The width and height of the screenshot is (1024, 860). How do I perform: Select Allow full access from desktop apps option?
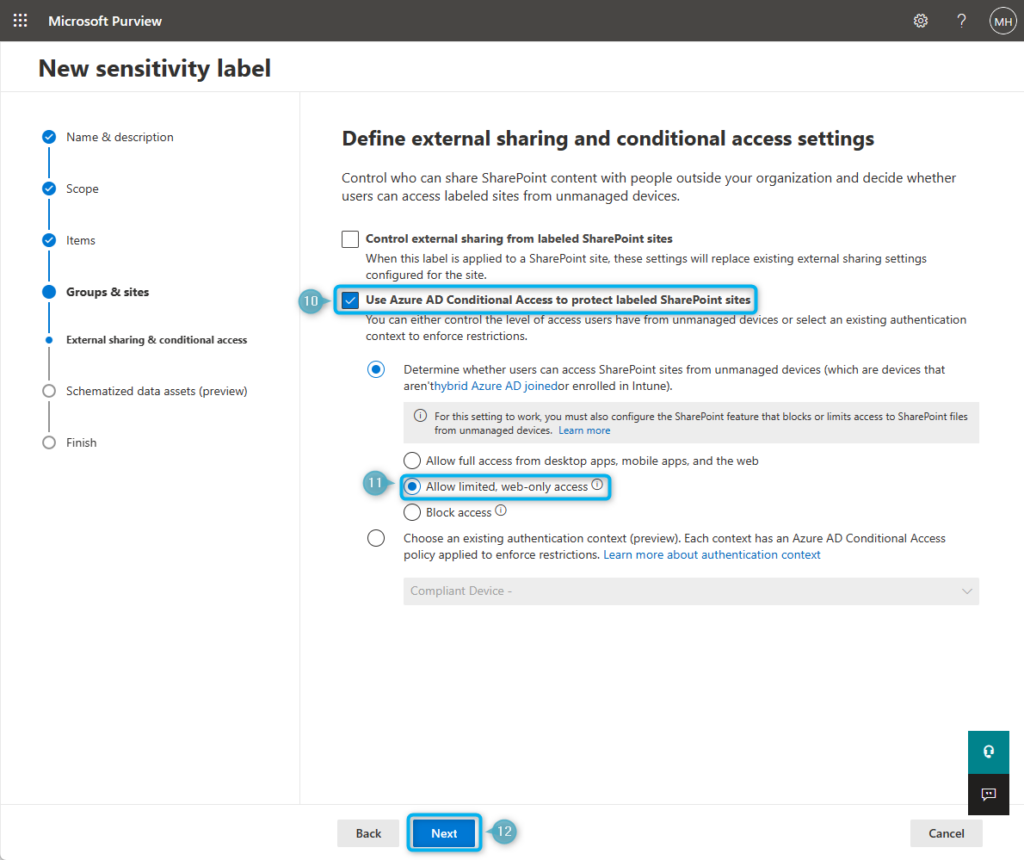[411, 460]
